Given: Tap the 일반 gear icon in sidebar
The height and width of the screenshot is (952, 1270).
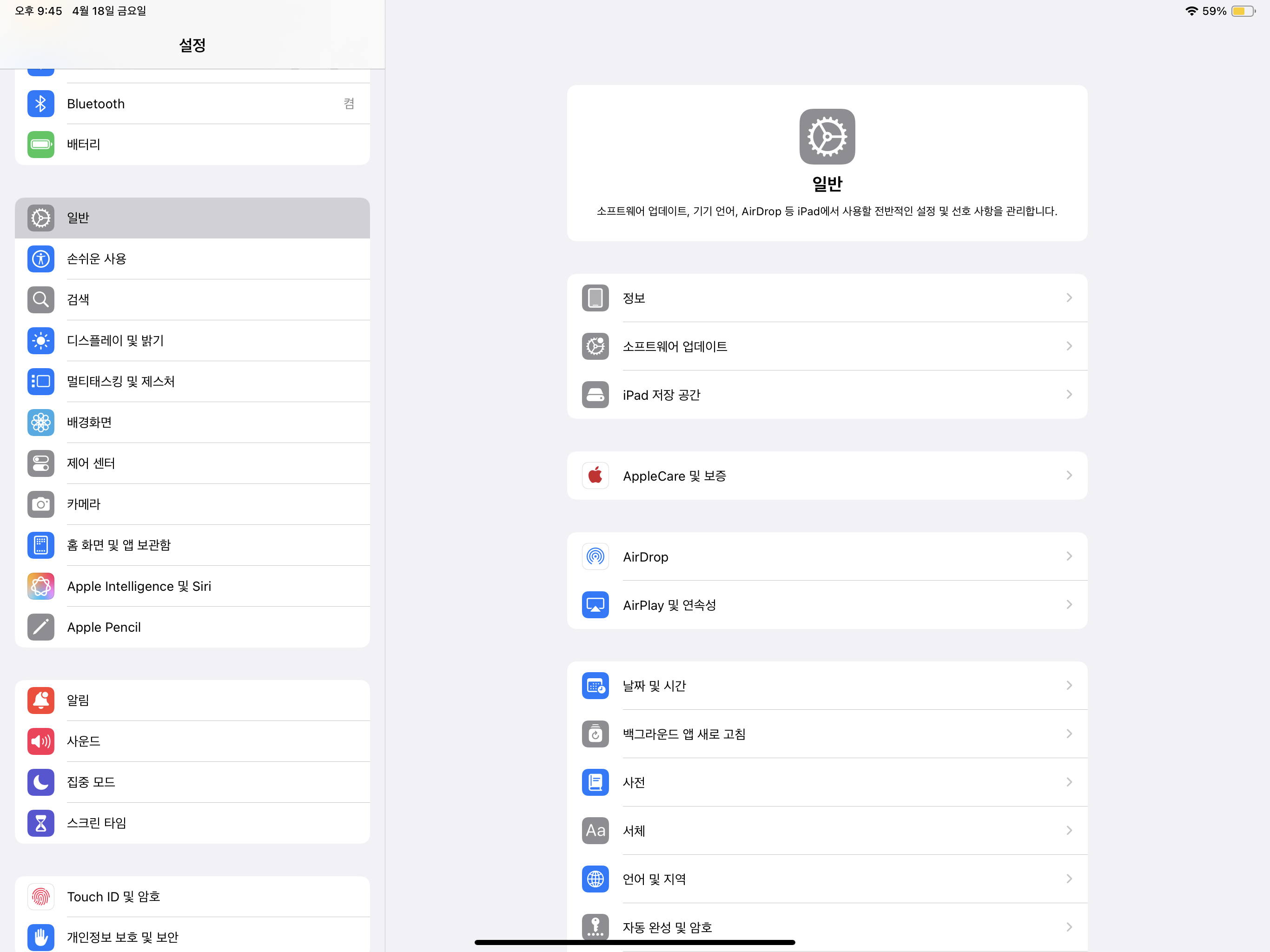Looking at the screenshot, I should click(x=41, y=218).
